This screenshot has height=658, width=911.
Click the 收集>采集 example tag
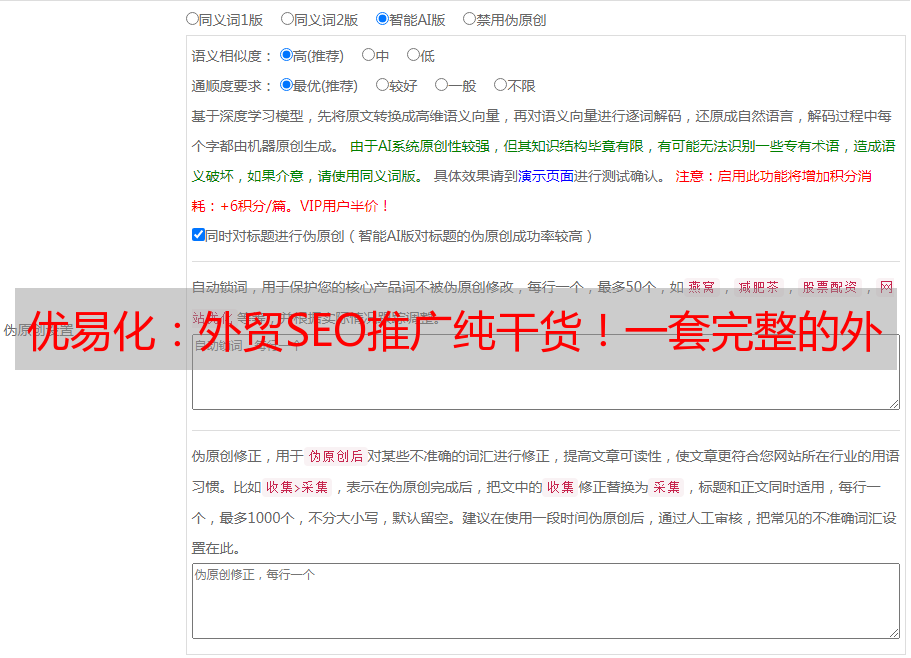click(x=297, y=487)
